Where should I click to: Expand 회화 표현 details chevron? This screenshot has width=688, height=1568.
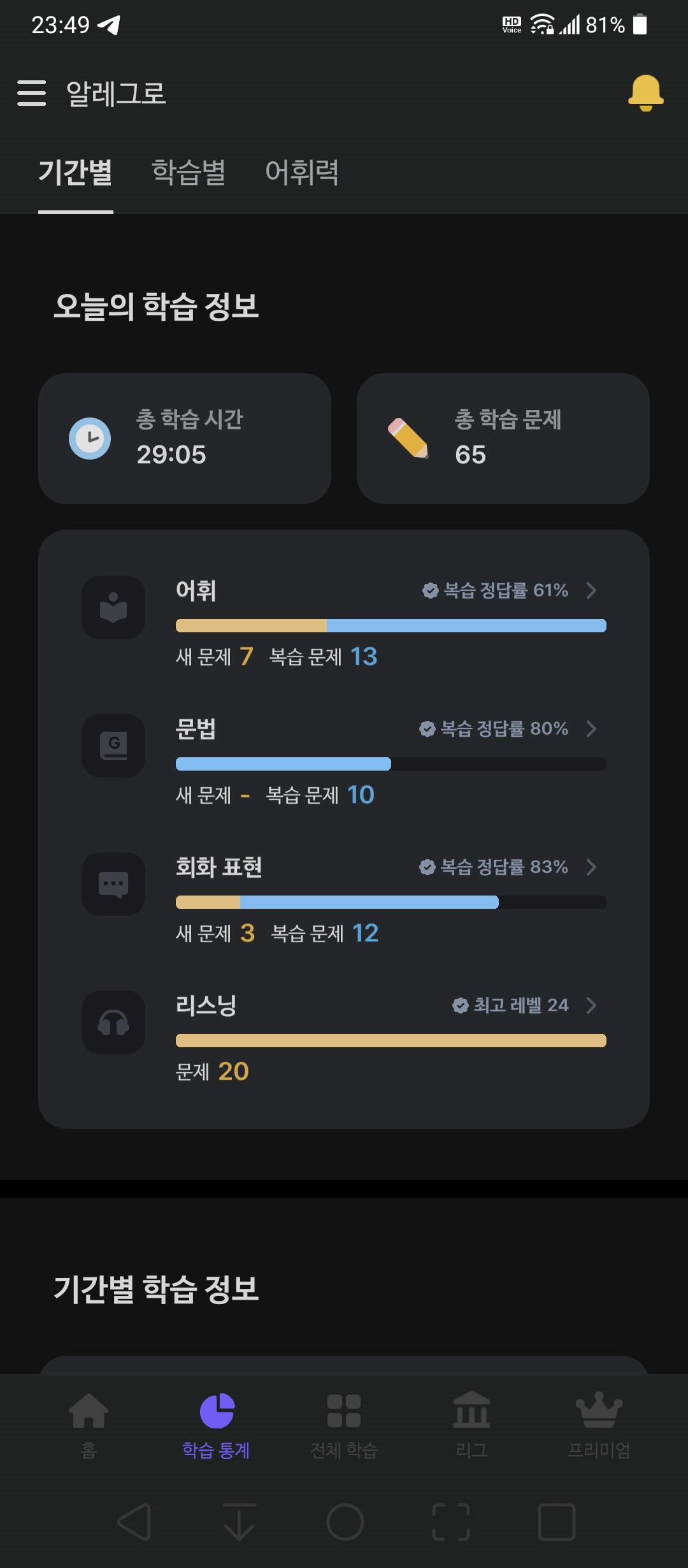(591, 867)
